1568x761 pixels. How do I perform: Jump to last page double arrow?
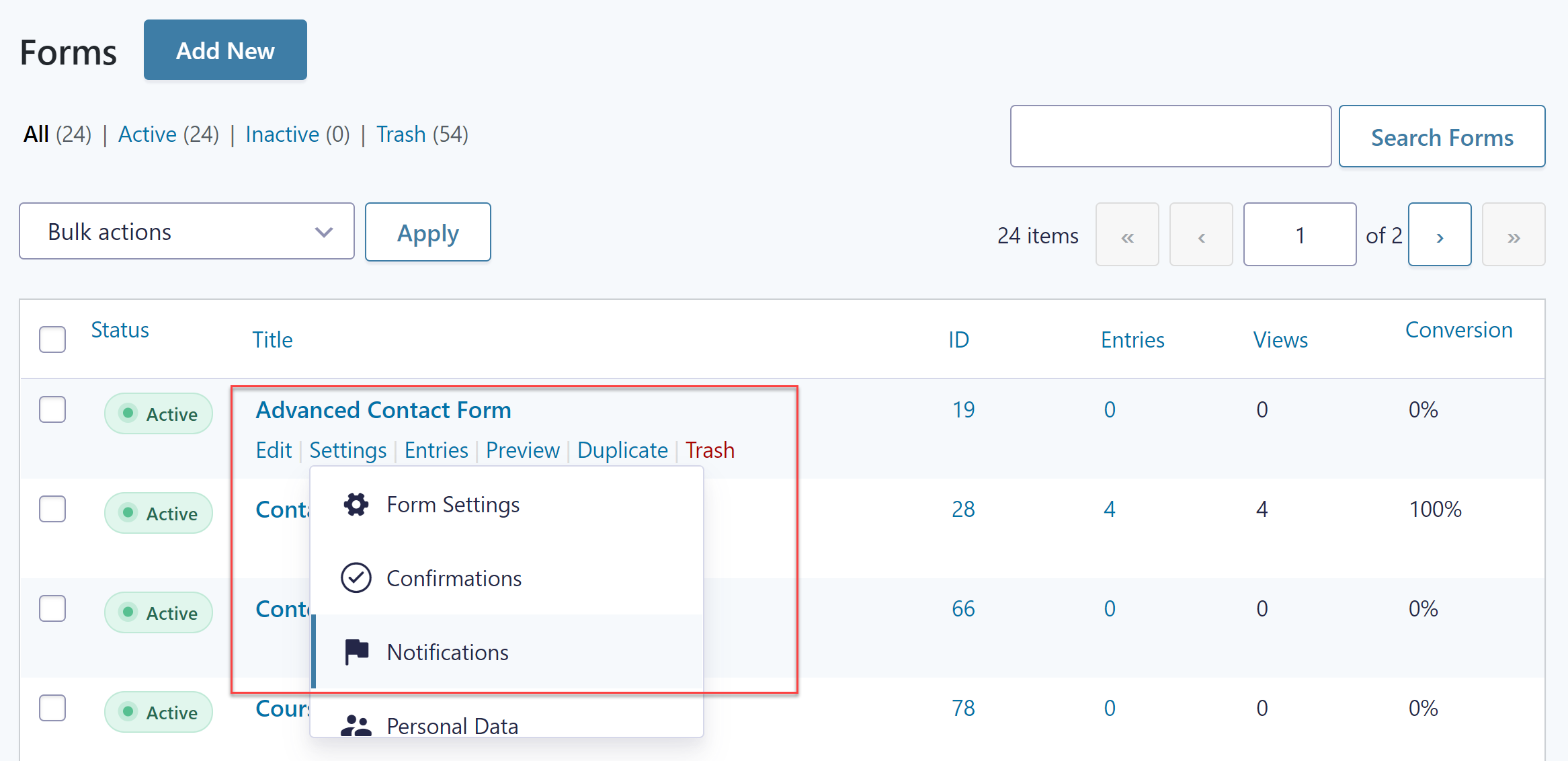(x=1514, y=235)
